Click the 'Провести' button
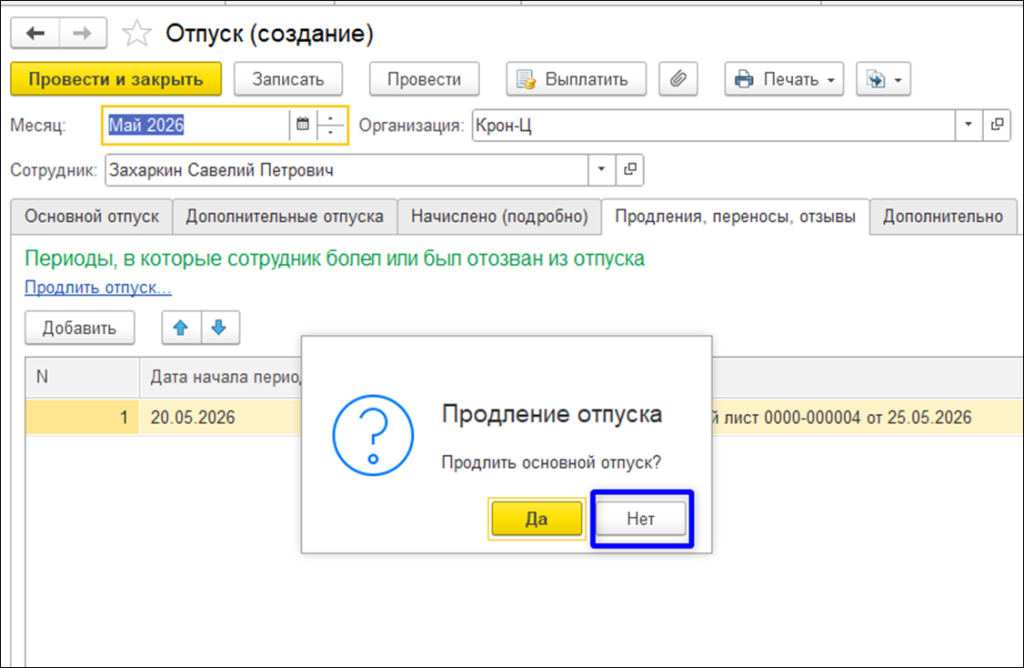Image resolution: width=1024 pixels, height=668 pixels. pyautogui.click(x=424, y=80)
